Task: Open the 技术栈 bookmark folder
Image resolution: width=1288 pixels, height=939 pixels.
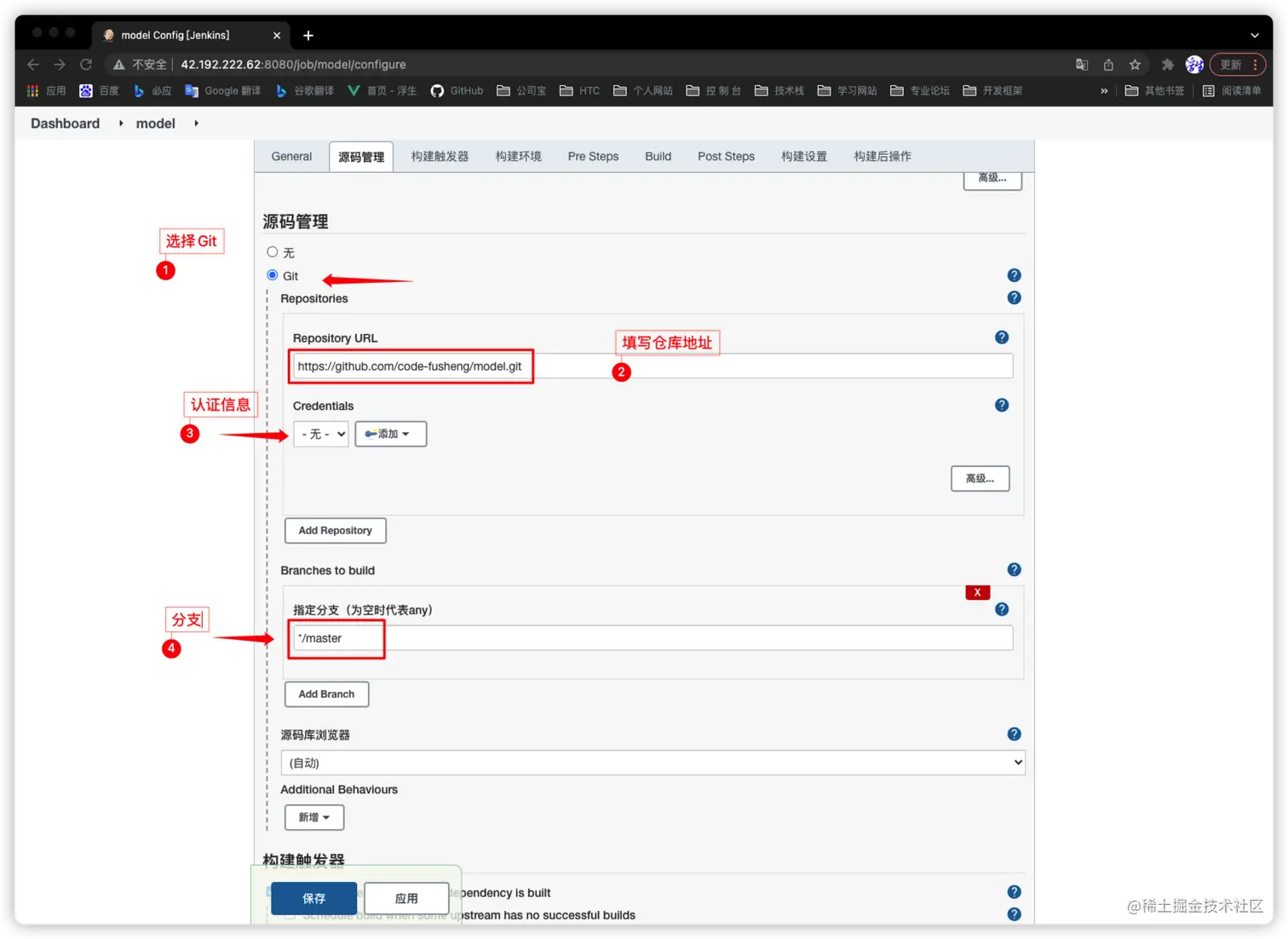Action: (x=779, y=90)
